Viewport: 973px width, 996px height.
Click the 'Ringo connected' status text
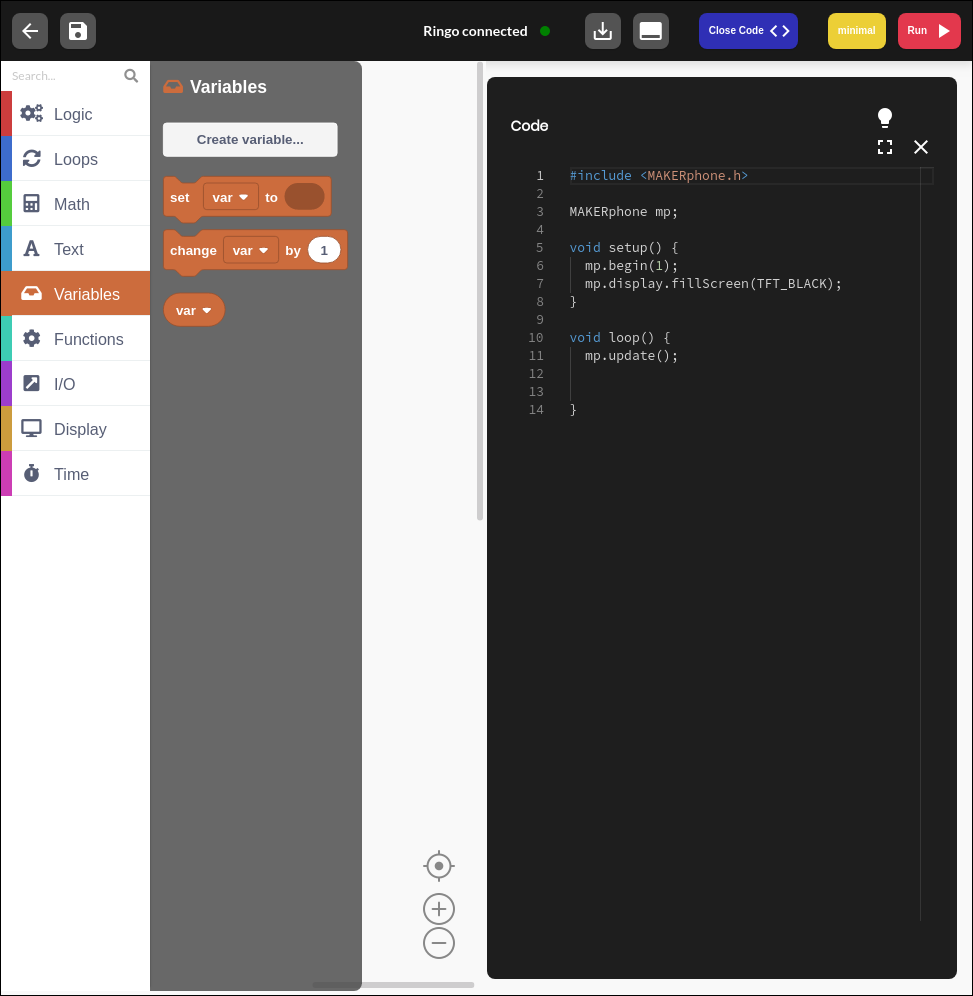[475, 31]
